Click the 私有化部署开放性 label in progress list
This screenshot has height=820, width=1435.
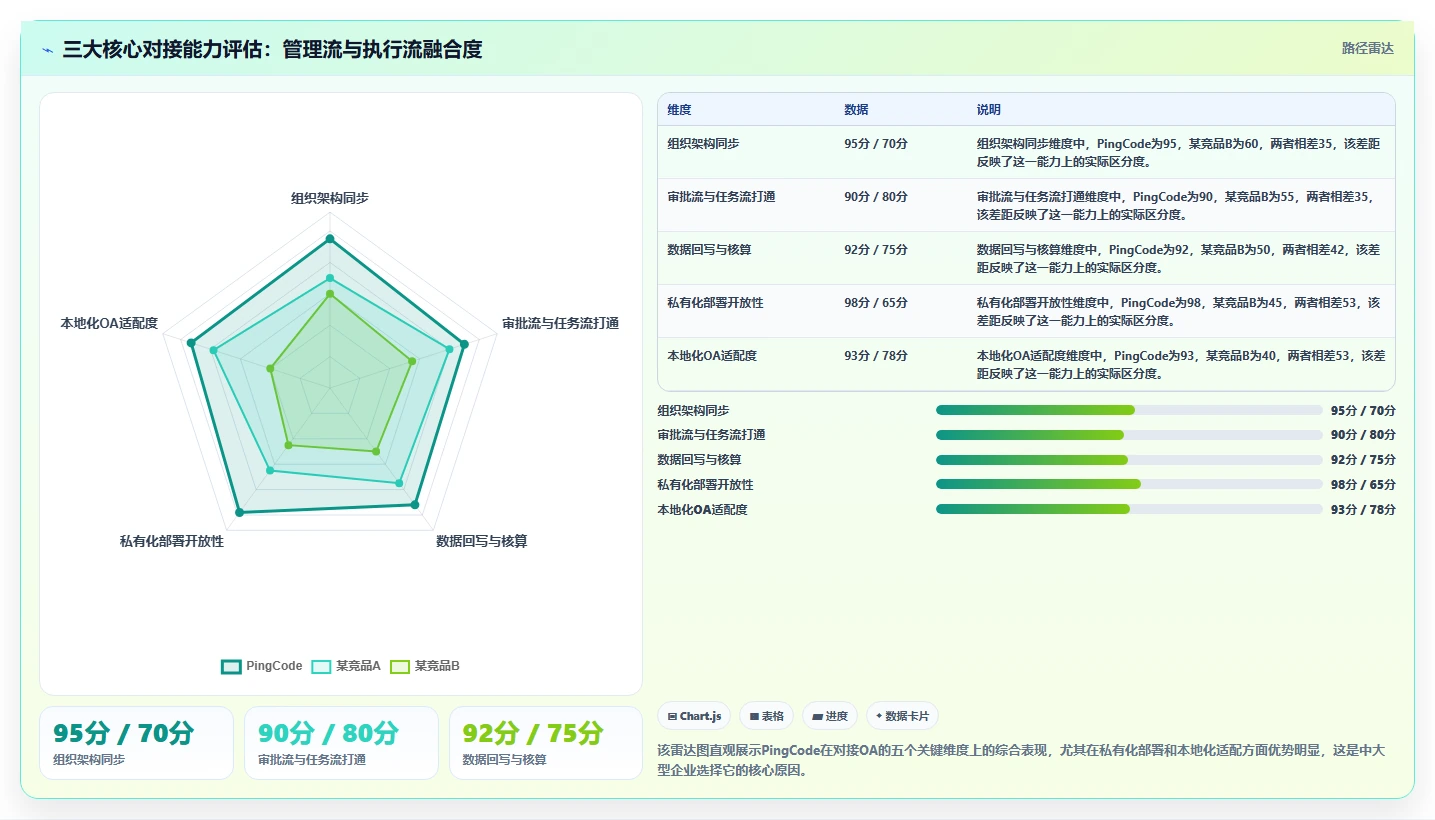point(705,484)
